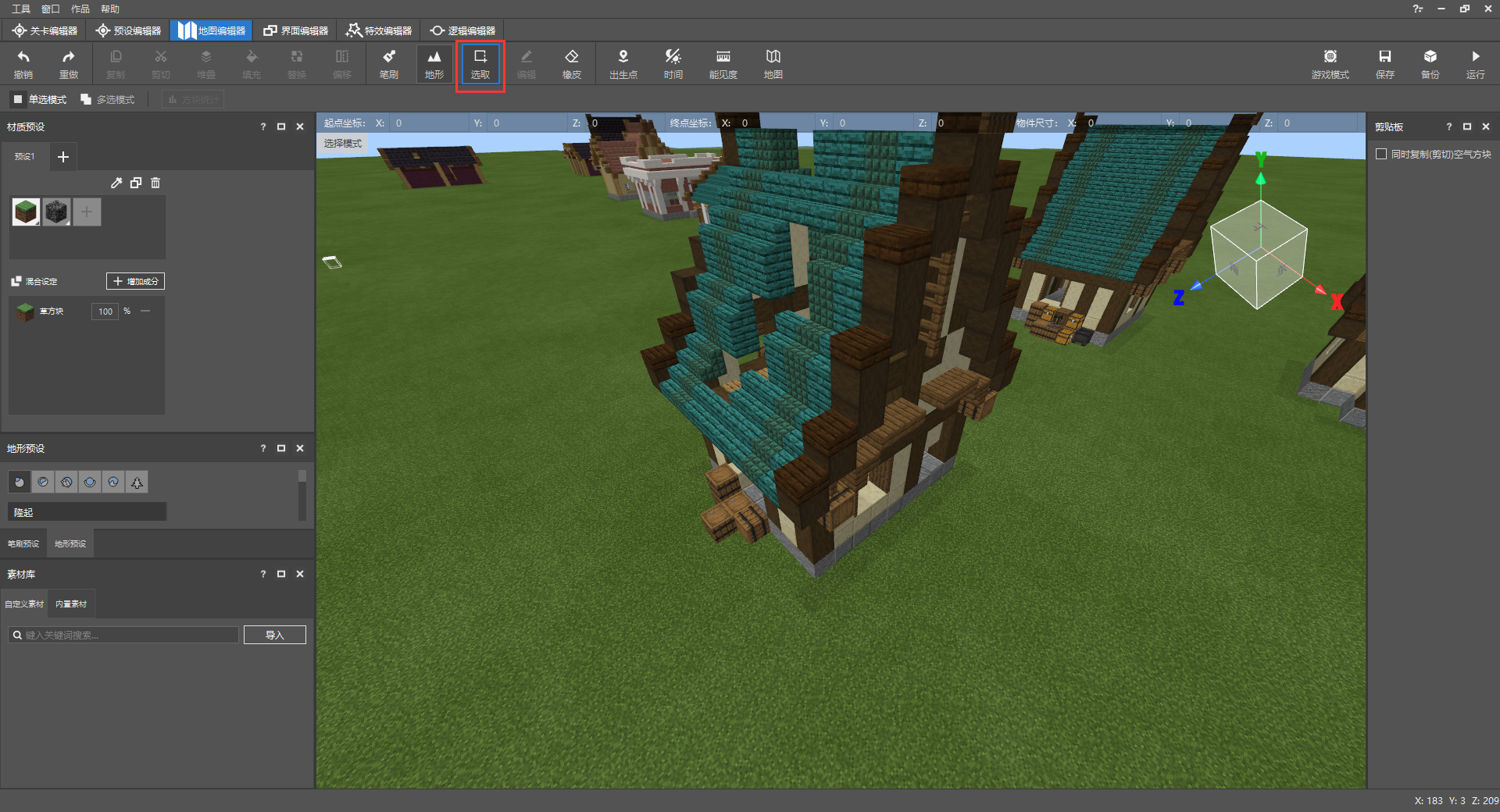Select the 预设1 material preset tab
The height and width of the screenshot is (812, 1500).
click(x=24, y=156)
